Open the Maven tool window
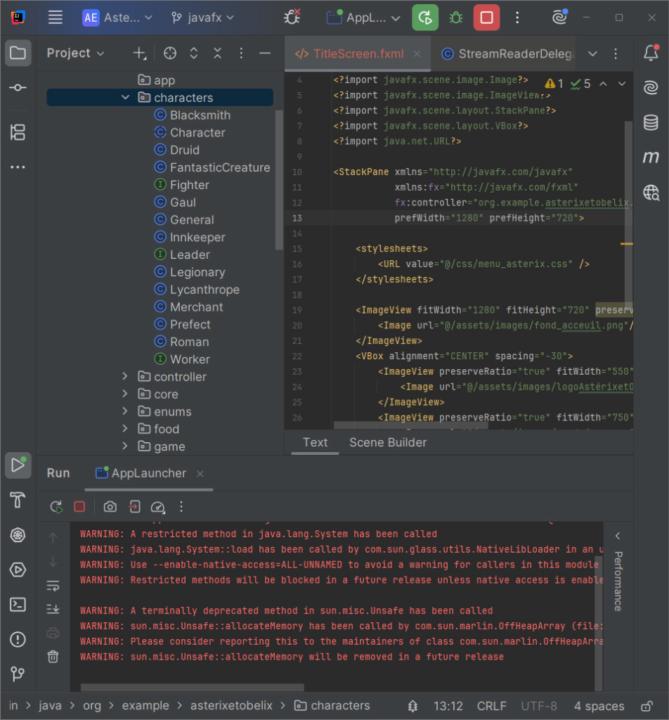 point(651,157)
